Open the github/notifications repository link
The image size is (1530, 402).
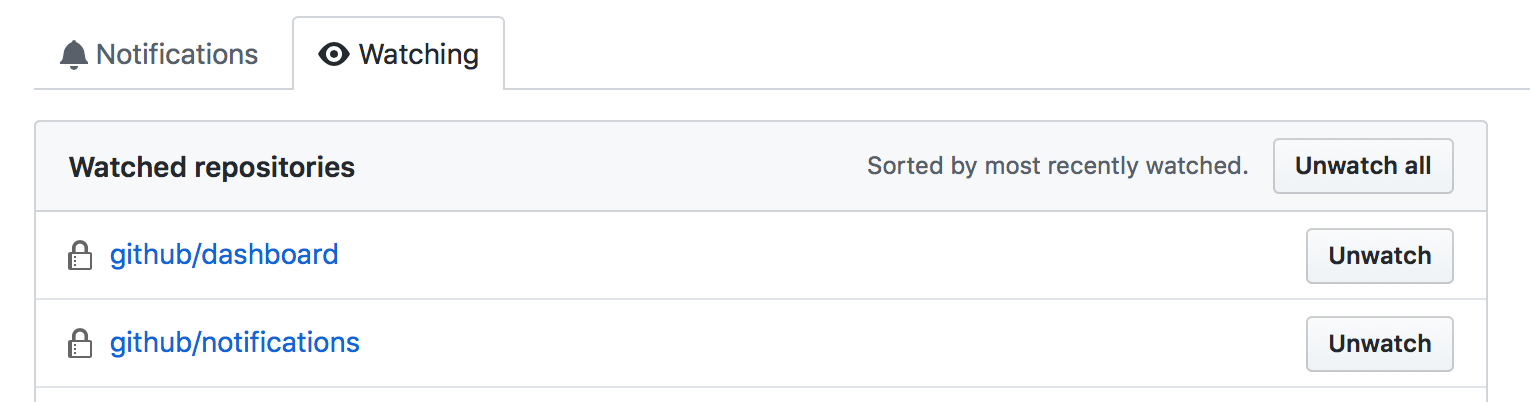point(234,343)
